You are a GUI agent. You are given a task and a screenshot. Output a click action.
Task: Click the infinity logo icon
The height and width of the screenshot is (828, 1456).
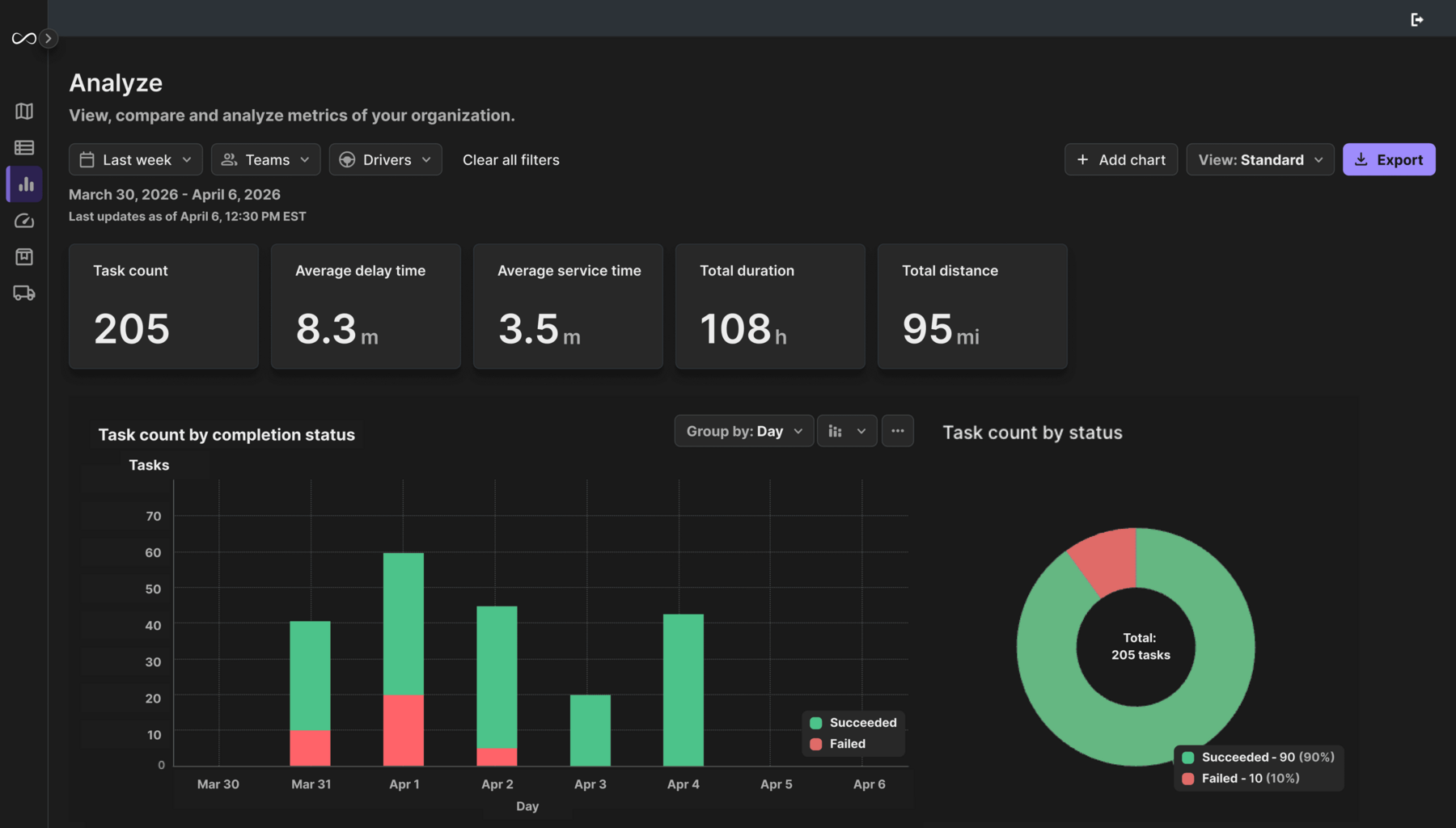23,38
